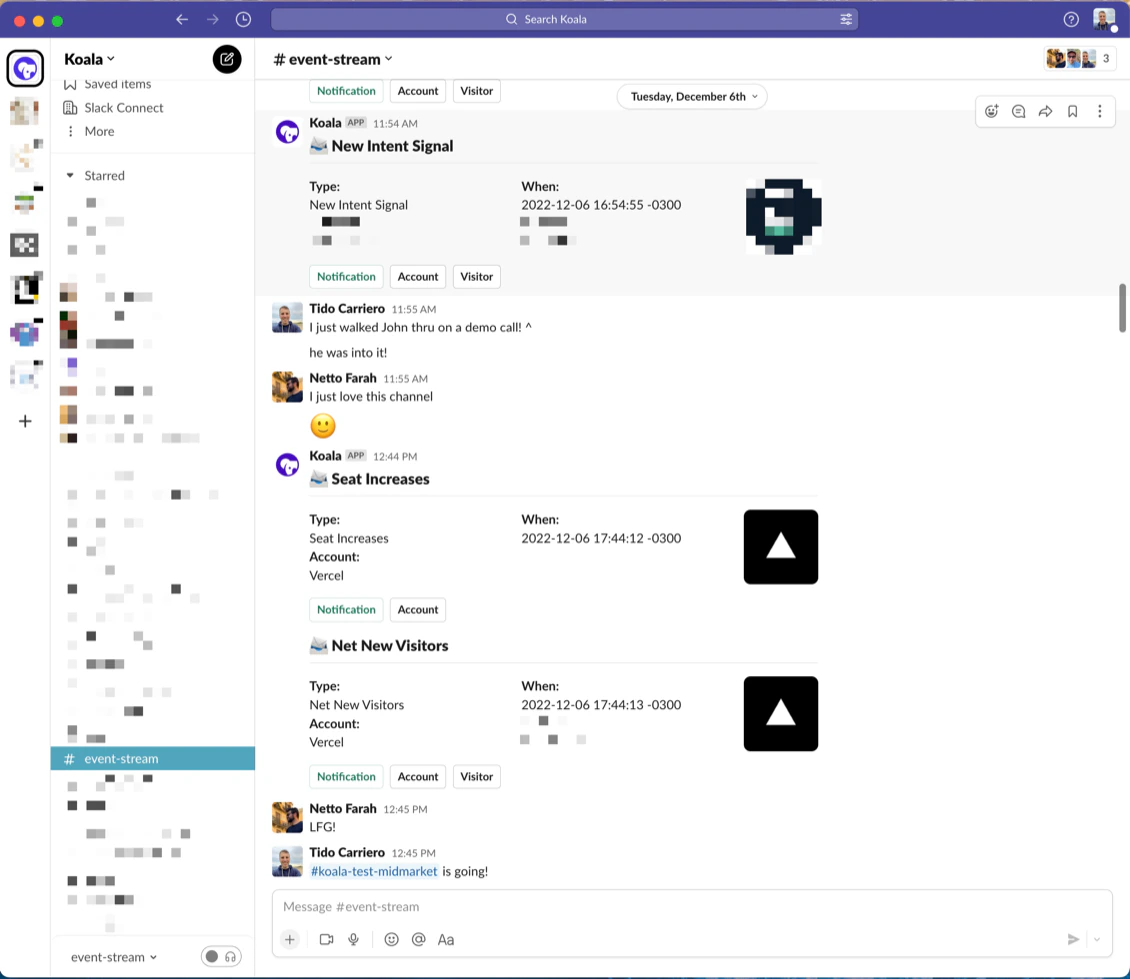This screenshot has width=1130, height=979.
Task: Attach a file with plus icon in composer
Action: click(x=290, y=939)
